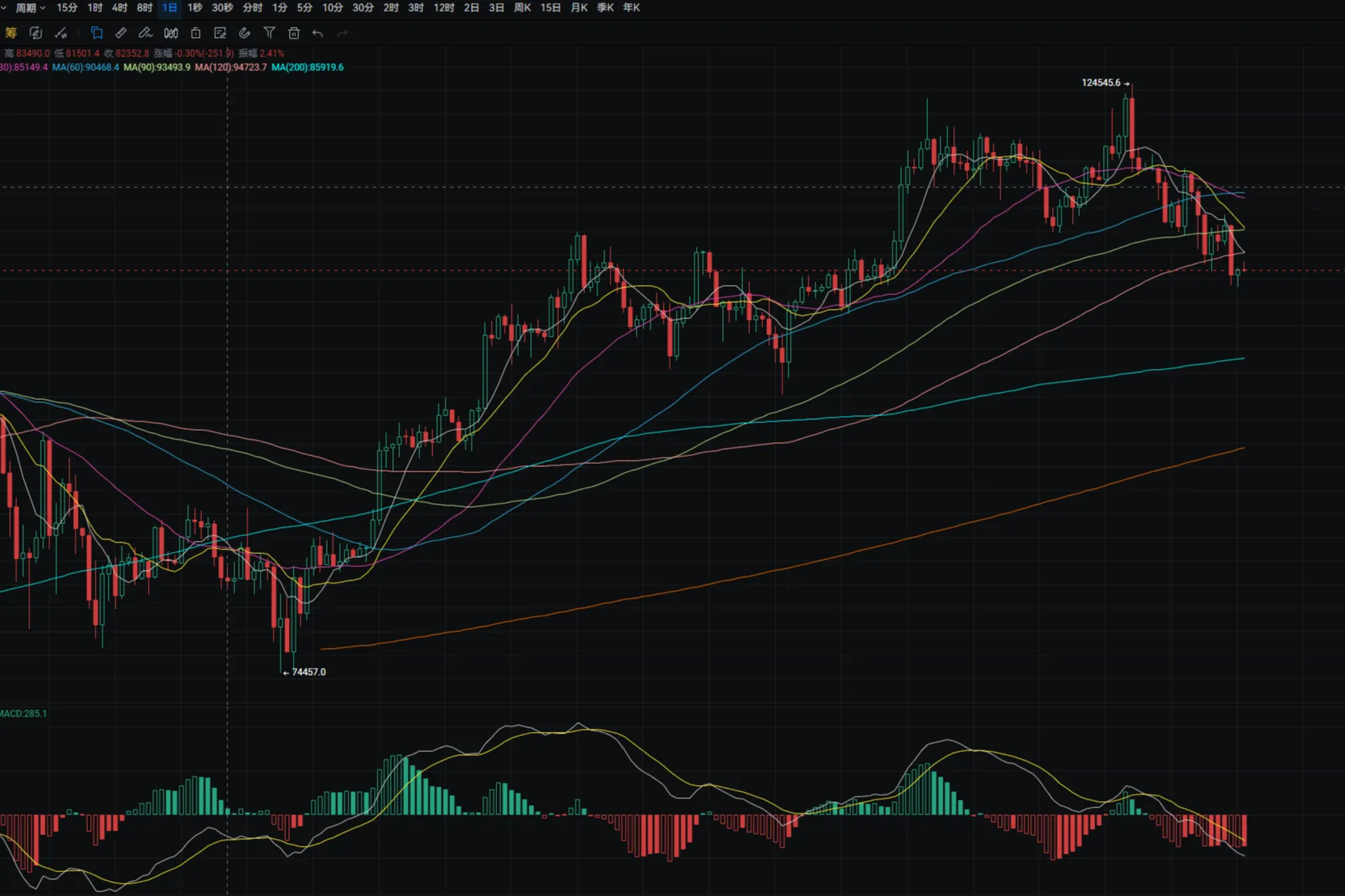This screenshot has width=1345, height=896.
Task: Click the 高 83490.0 high value
Action: click(27, 54)
